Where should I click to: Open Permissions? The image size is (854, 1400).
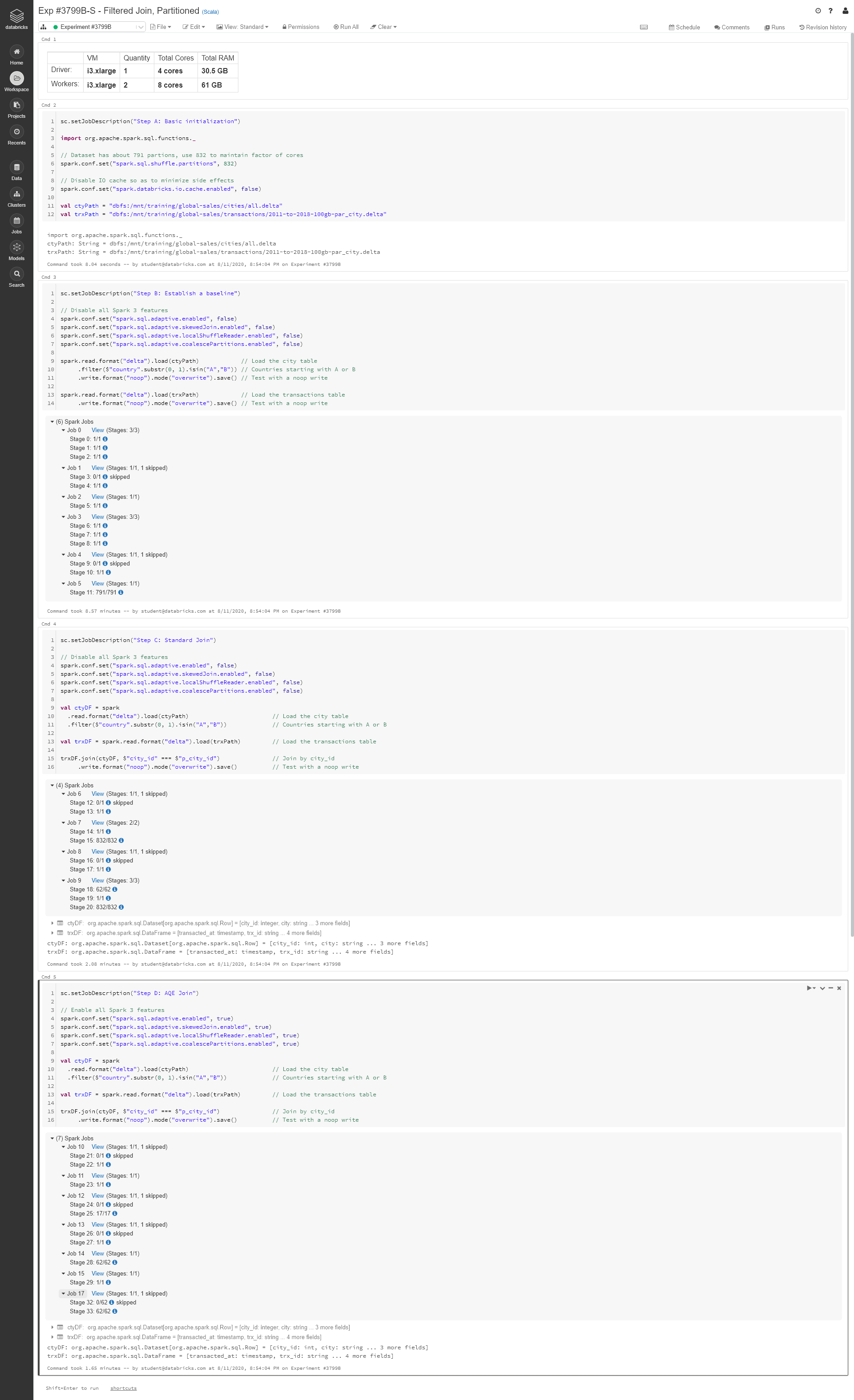click(301, 27)
